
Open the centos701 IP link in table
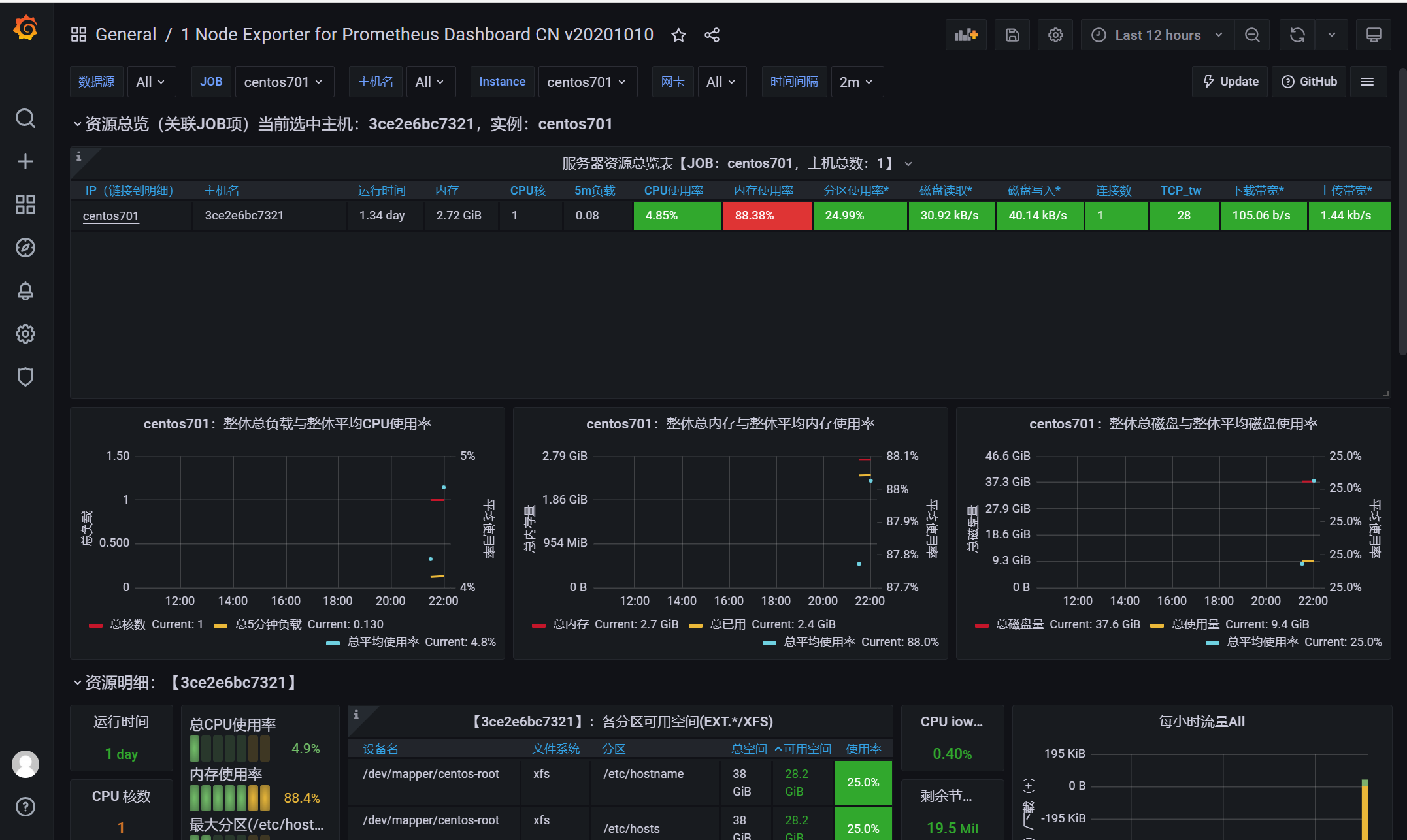coord(110,216)
